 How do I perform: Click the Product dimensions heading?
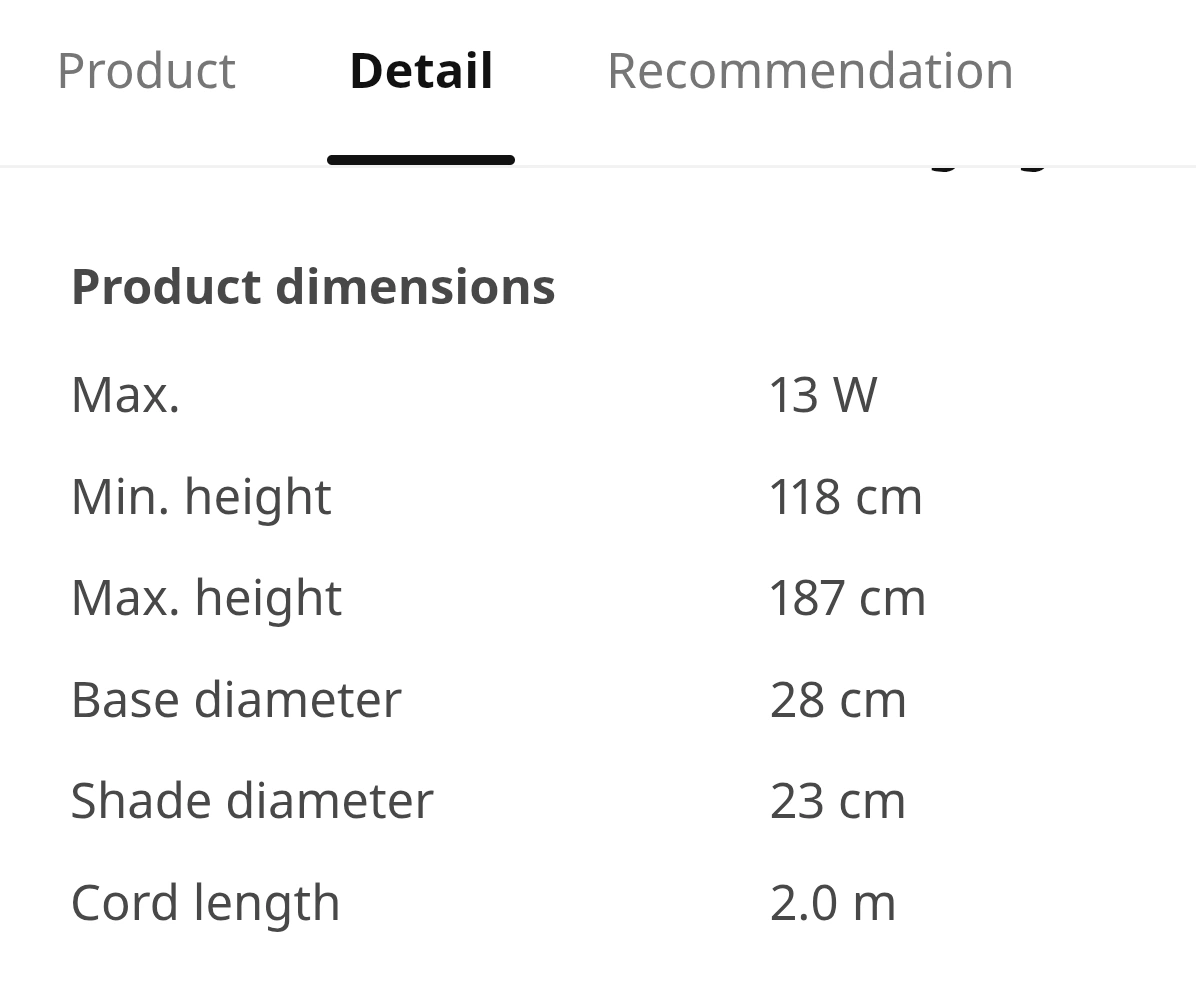pos(313,287)
